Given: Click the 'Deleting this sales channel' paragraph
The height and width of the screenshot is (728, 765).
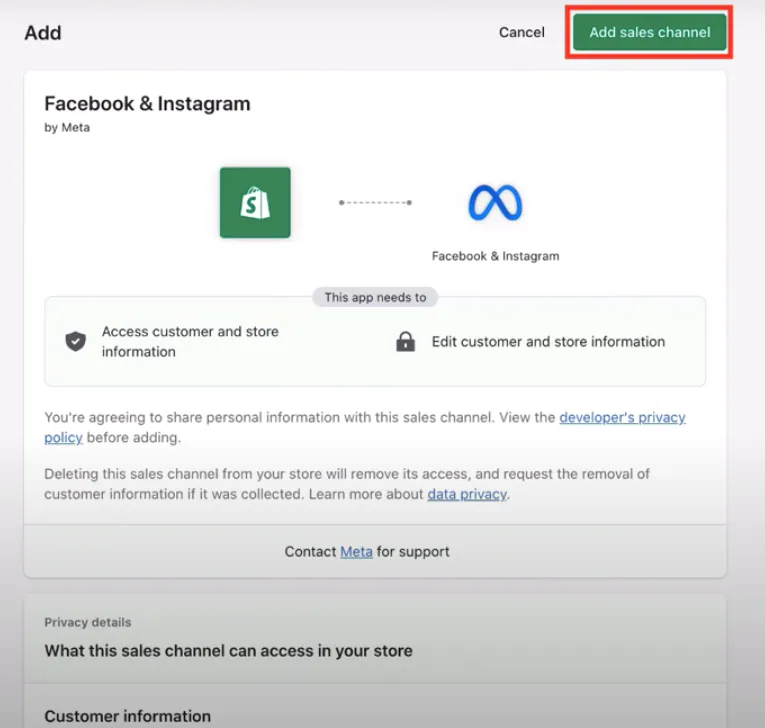Looking at the screenshot, I should 347,484.
